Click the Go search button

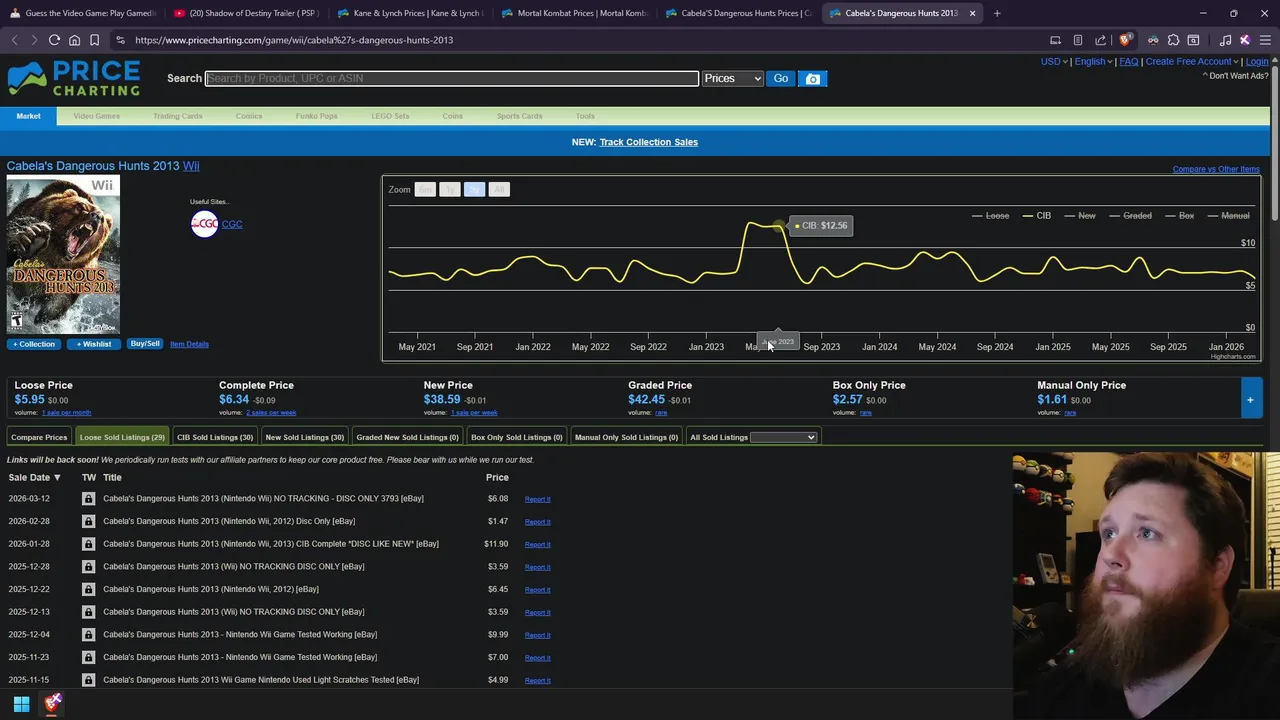pyautogui.click(x=780, y=78)
